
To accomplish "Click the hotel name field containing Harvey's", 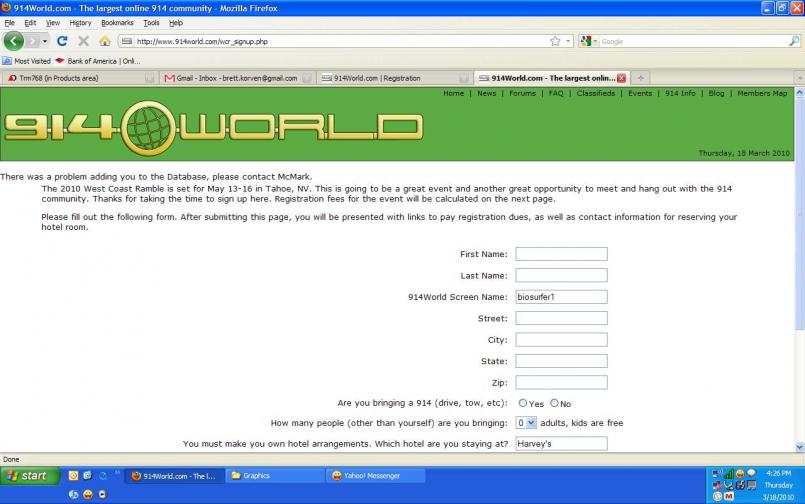I will pos(561,443).
